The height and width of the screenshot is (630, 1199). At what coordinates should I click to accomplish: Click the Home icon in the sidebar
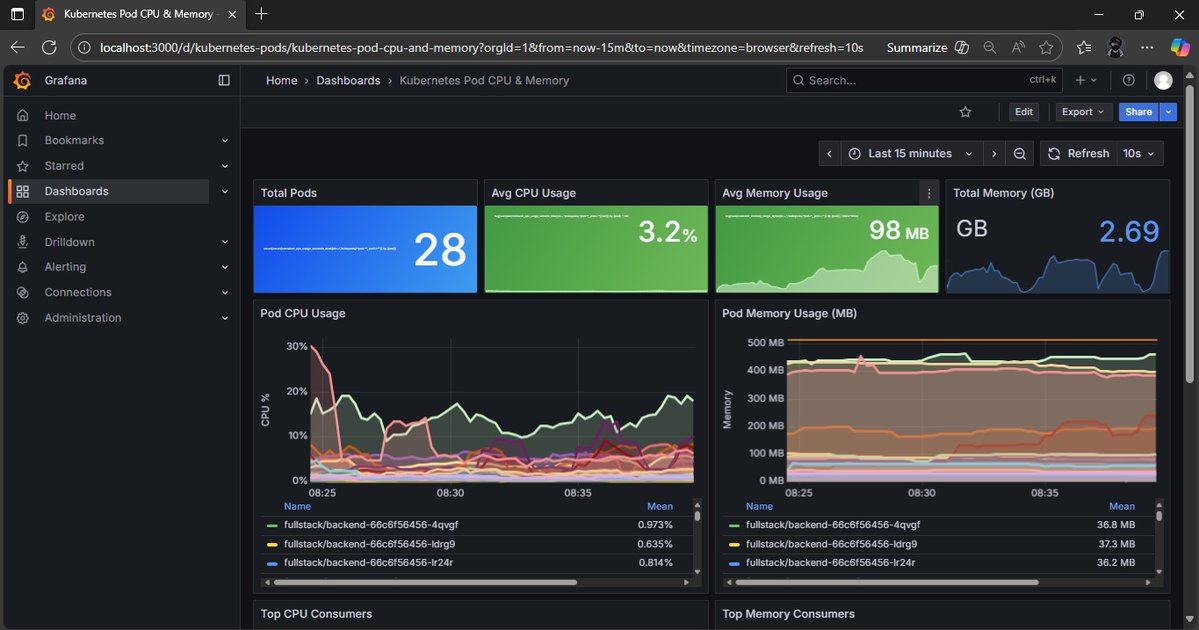23,115
